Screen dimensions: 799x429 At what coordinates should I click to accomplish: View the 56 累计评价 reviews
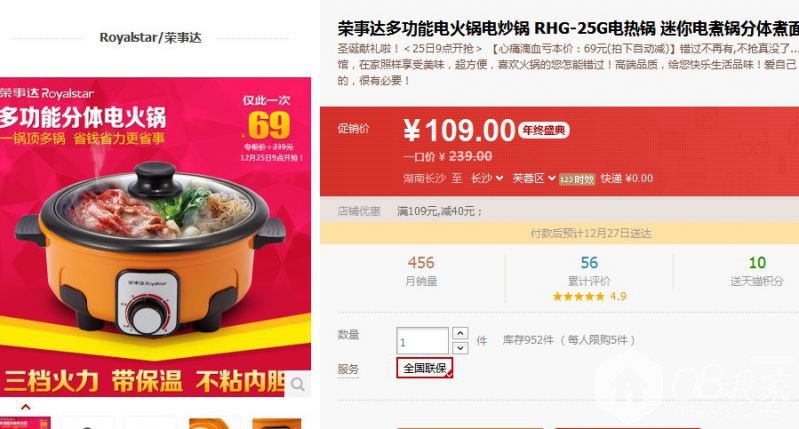pyautogui.click(x=589, y=271)
